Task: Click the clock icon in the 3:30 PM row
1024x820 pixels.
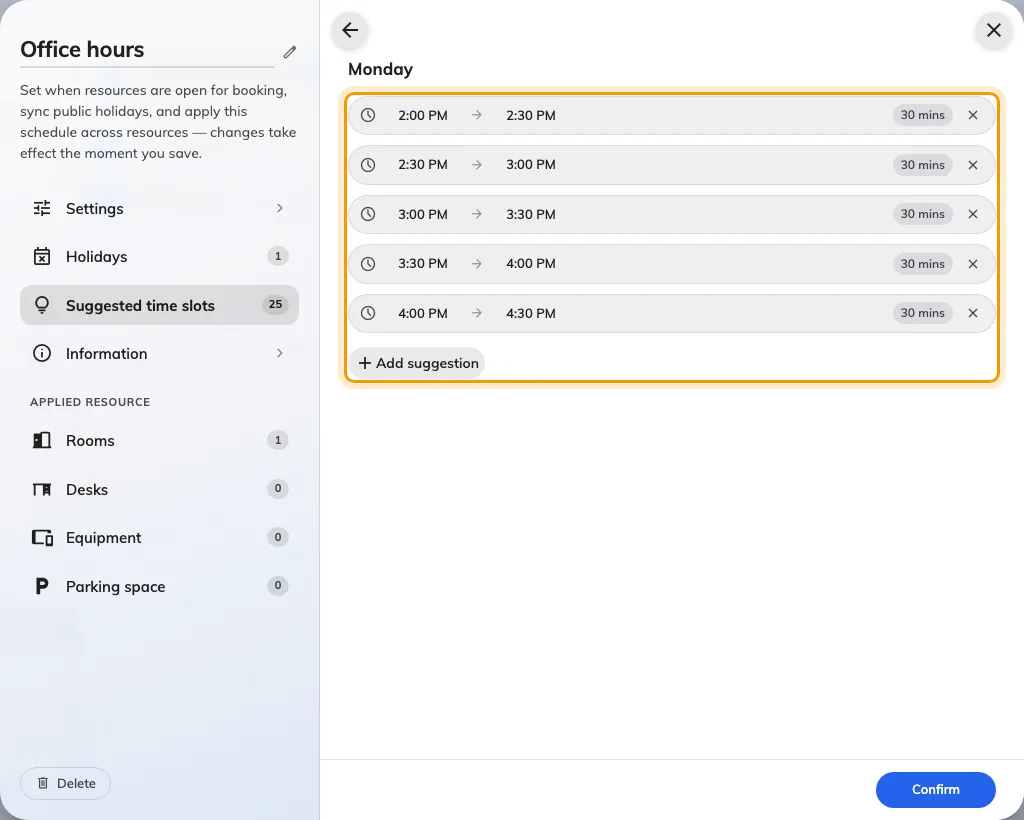Action: point(368,264)
